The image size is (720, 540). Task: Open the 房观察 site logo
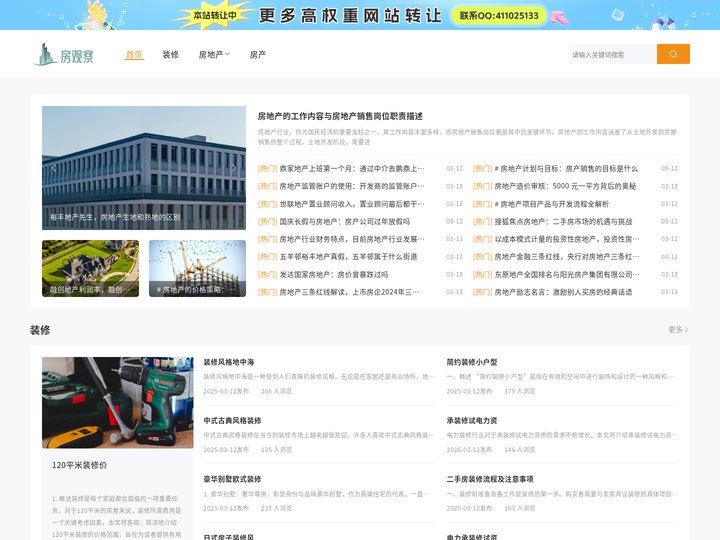(x=64, y=55)
